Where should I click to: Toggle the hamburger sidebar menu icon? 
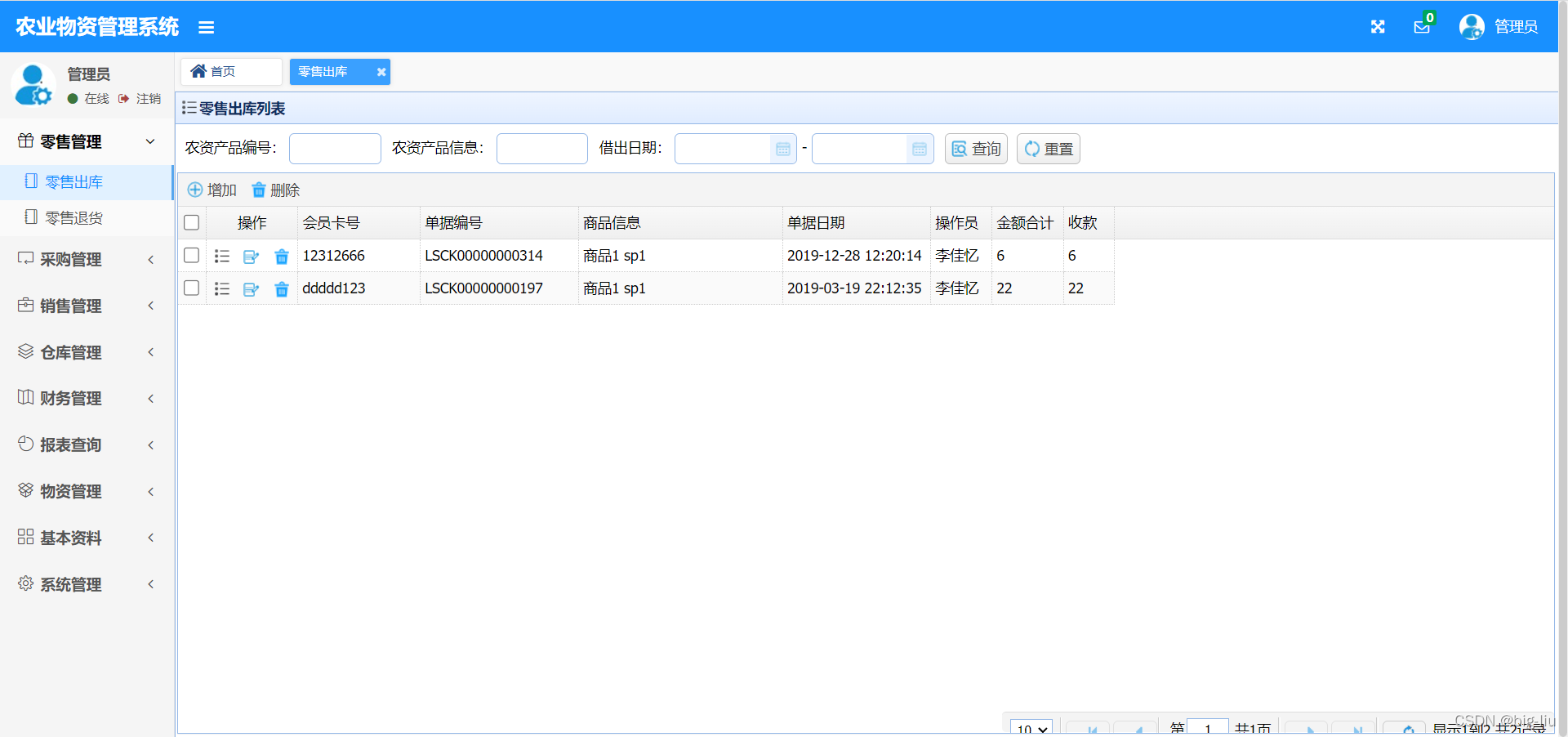(206, 28)
